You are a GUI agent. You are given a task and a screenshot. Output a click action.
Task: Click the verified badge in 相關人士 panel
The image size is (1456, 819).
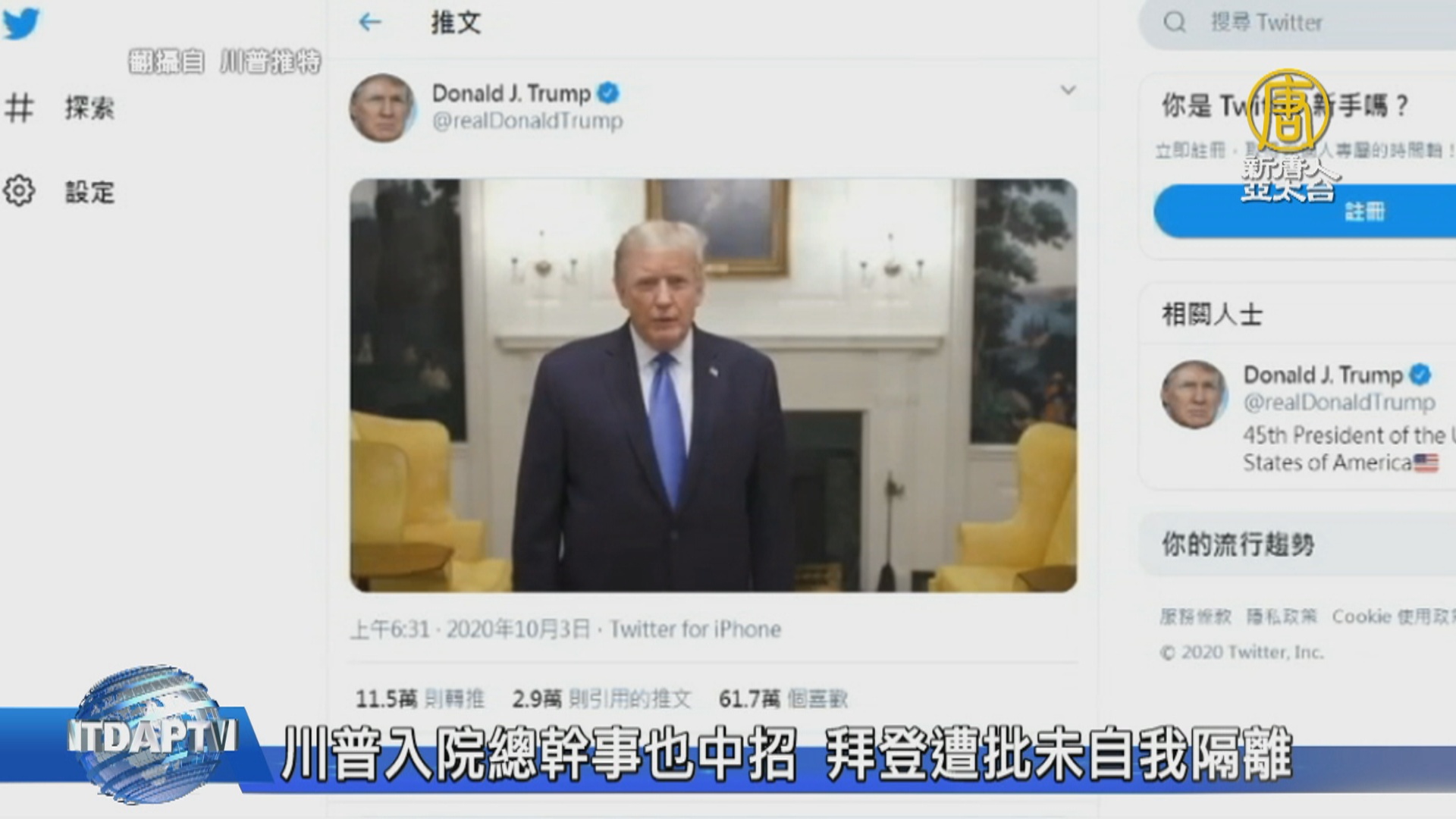1420,375
